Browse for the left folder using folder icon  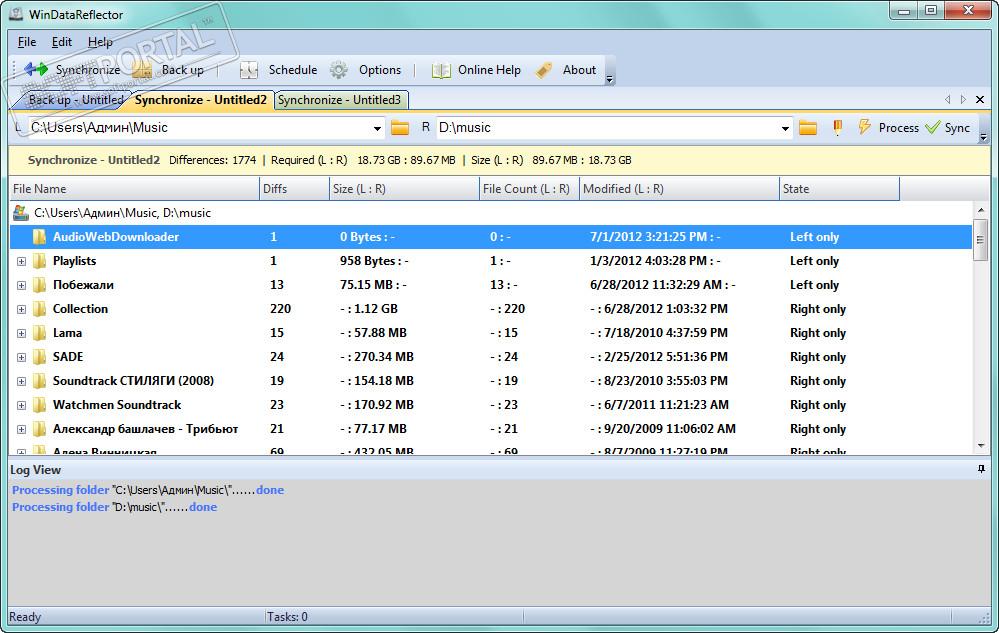tap(400, 128)
